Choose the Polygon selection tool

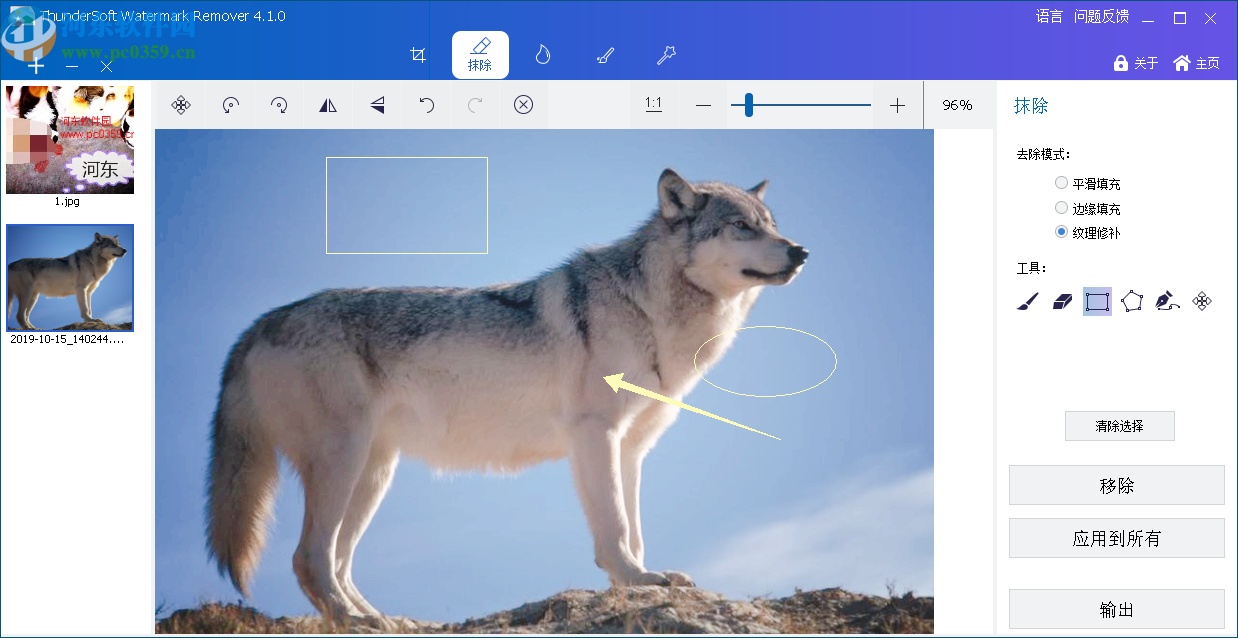(1131, 301)
